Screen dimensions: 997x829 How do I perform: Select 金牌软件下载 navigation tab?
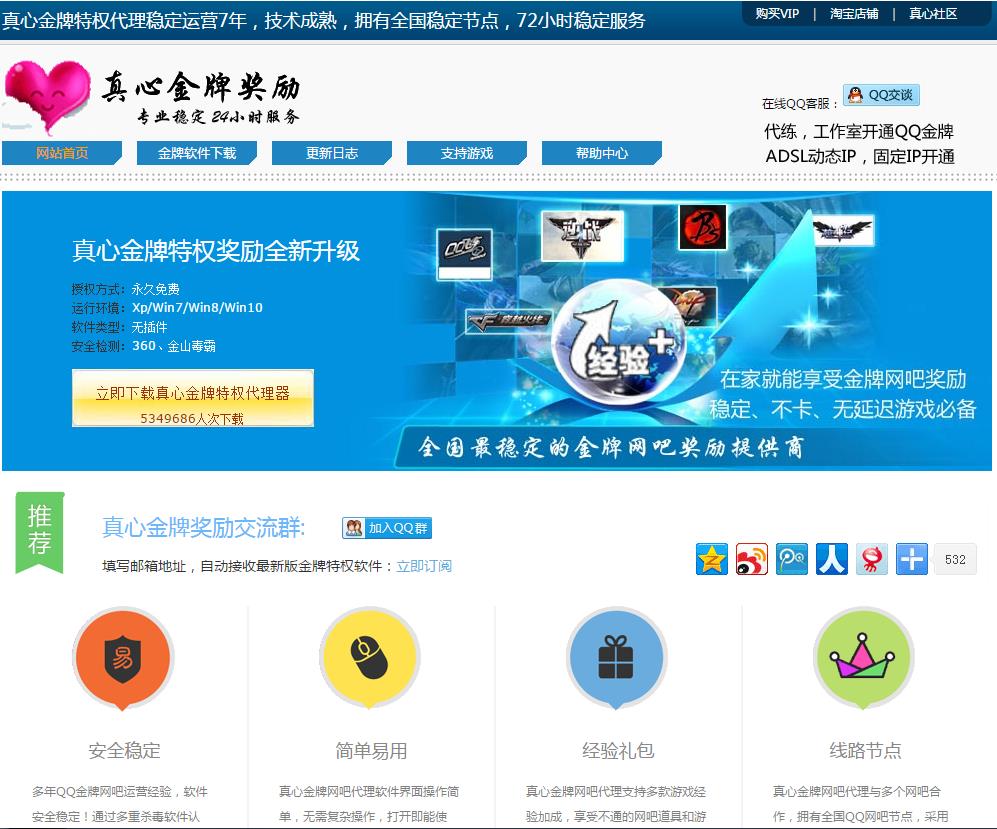click(196, 153)
